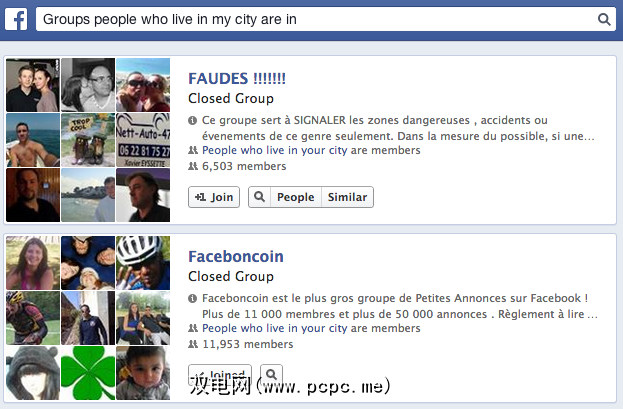Show Similar groups to FAUDES
623x409 pixels.
[x=347, y=197]
